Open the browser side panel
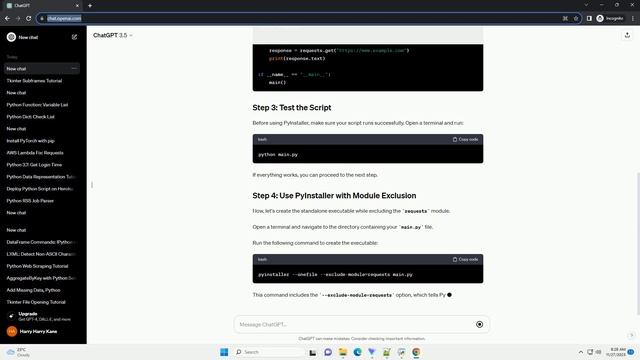The image size is (640, 360). click(x=589, y=18)
